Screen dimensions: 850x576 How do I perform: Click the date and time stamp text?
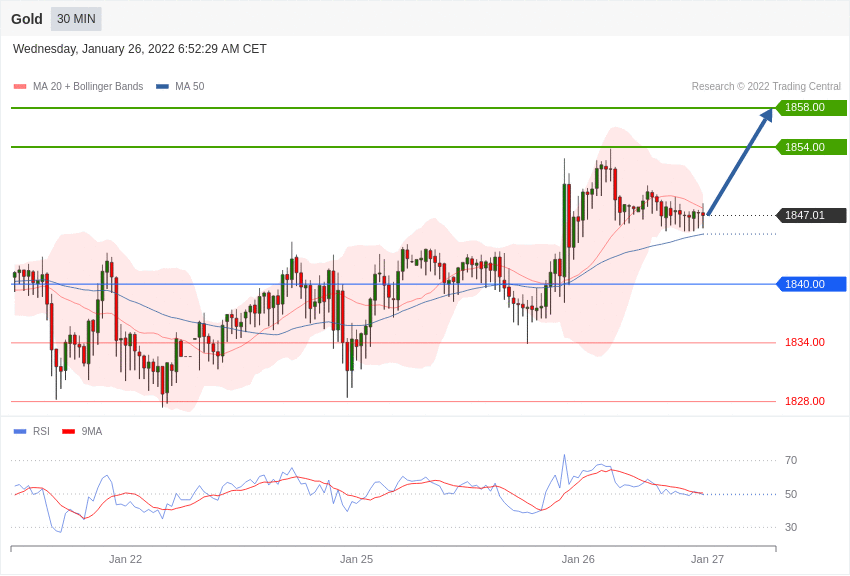[x=139, y=49]
